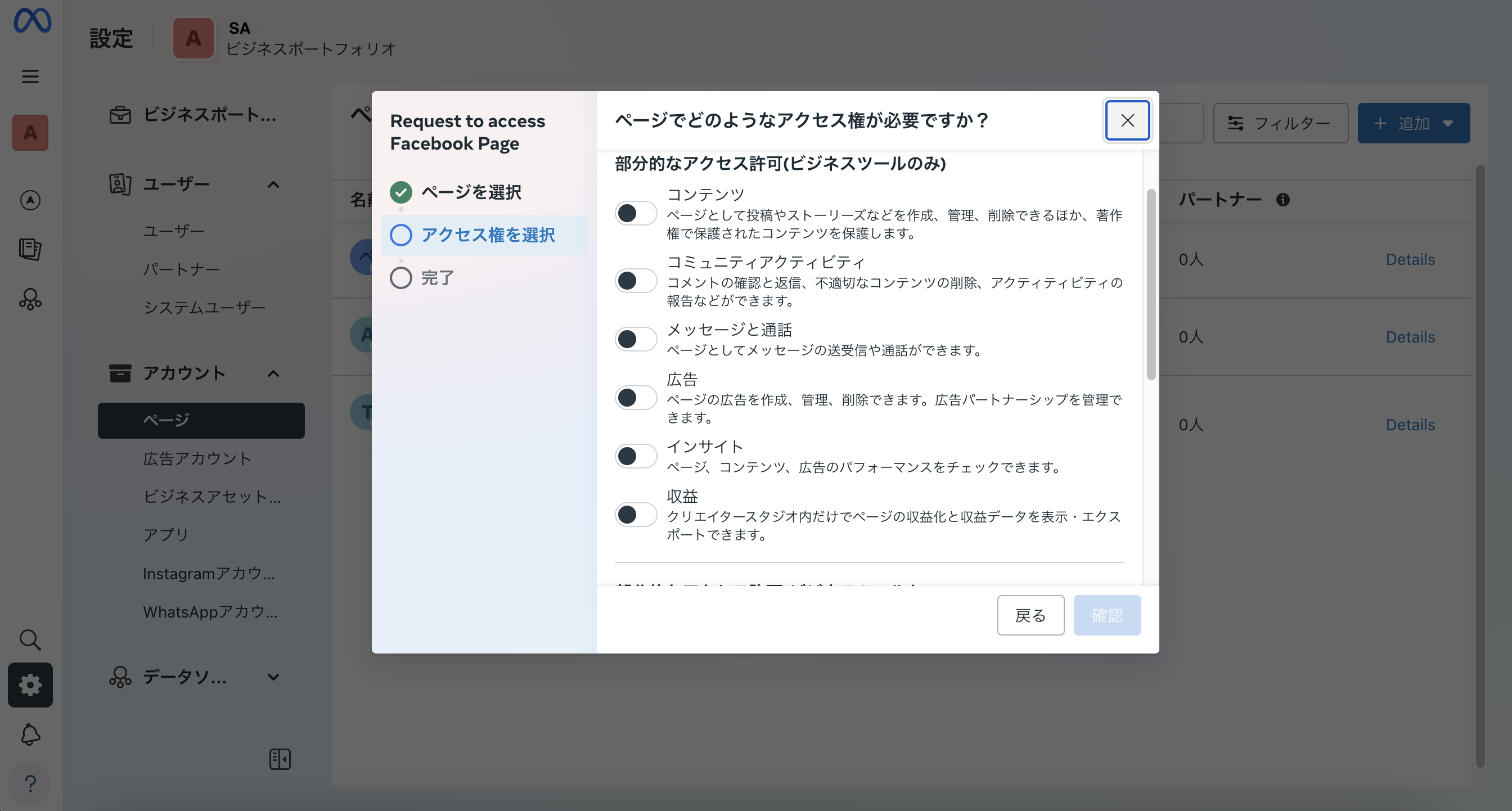1512x811 pixels.
Task: Collapse the アカウント section
Action: (x=273, y=374)
